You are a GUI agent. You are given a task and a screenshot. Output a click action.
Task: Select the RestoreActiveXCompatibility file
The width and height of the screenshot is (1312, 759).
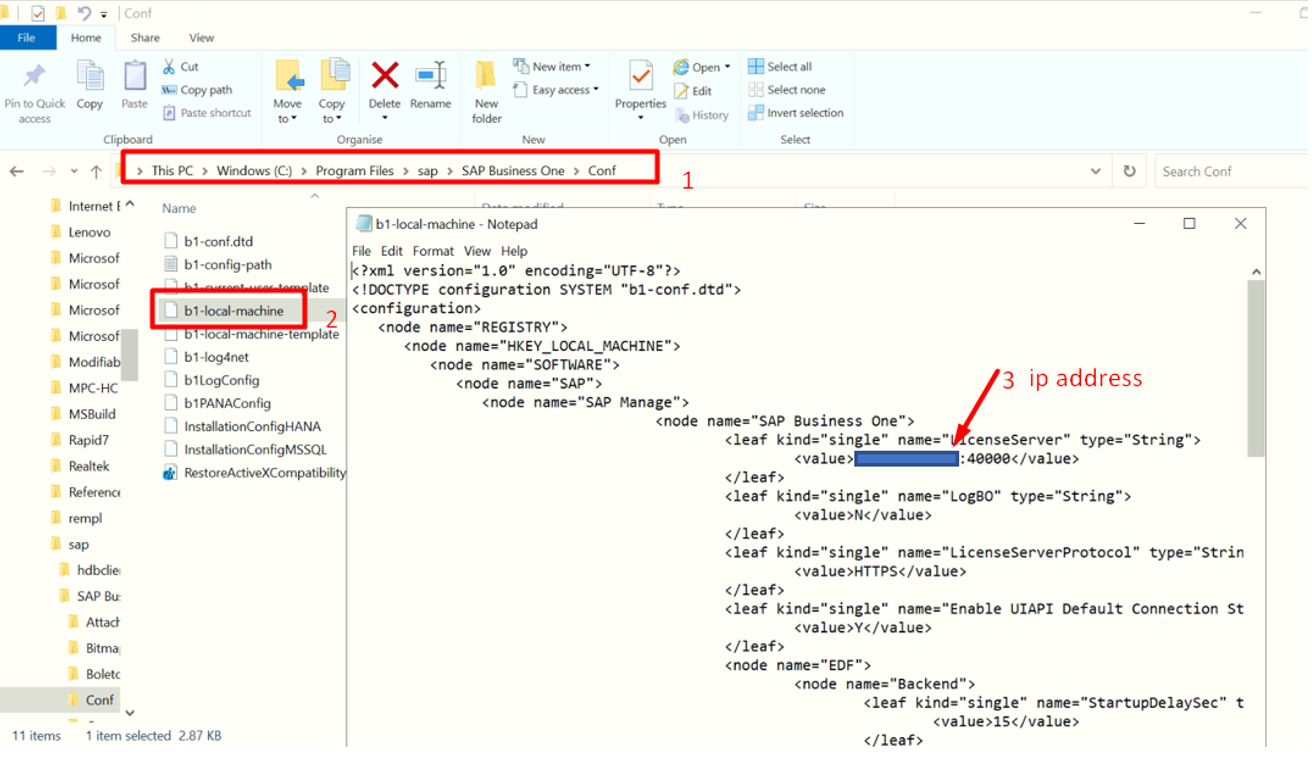click(254, 473)
